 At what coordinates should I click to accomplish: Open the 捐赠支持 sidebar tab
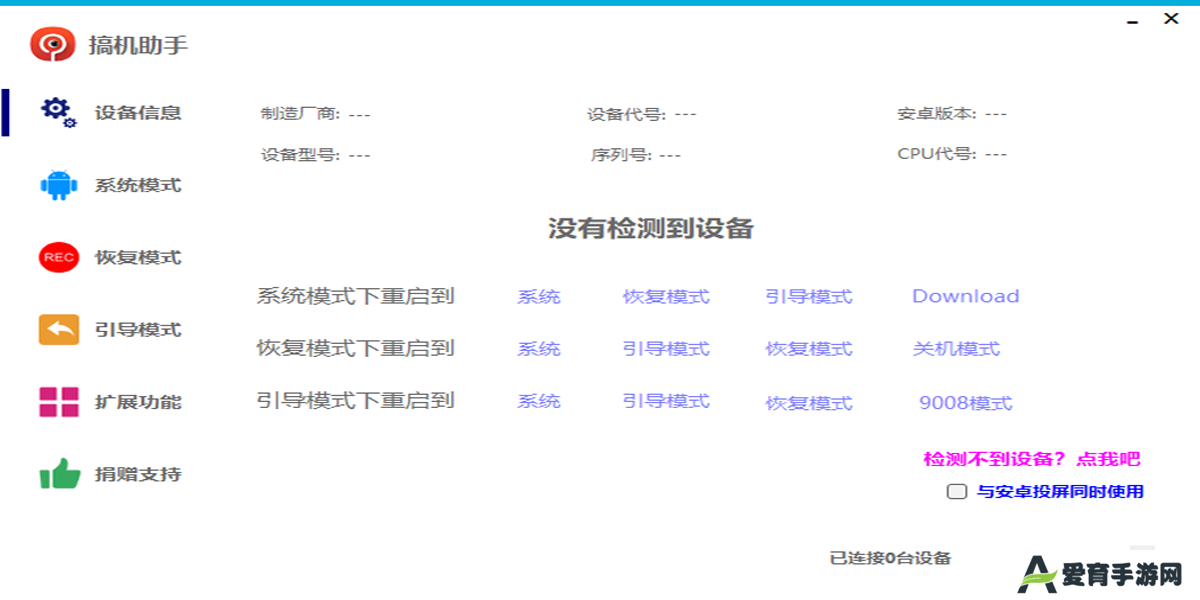point(138,474)
